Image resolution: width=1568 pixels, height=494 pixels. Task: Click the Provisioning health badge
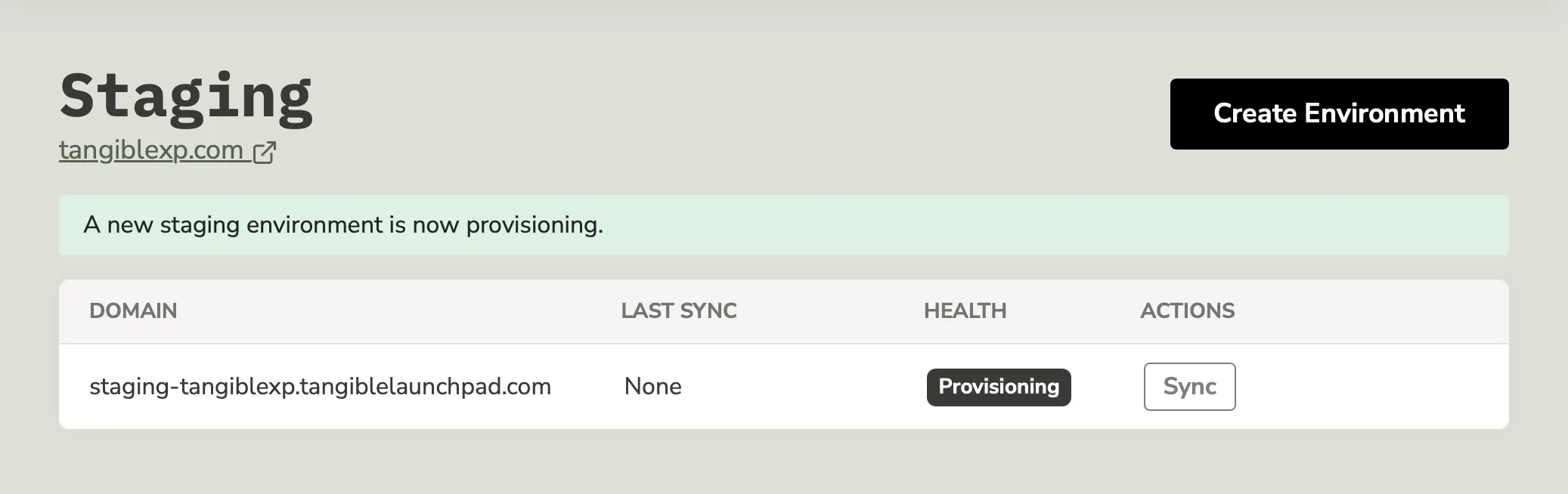(x=998, y=387)
